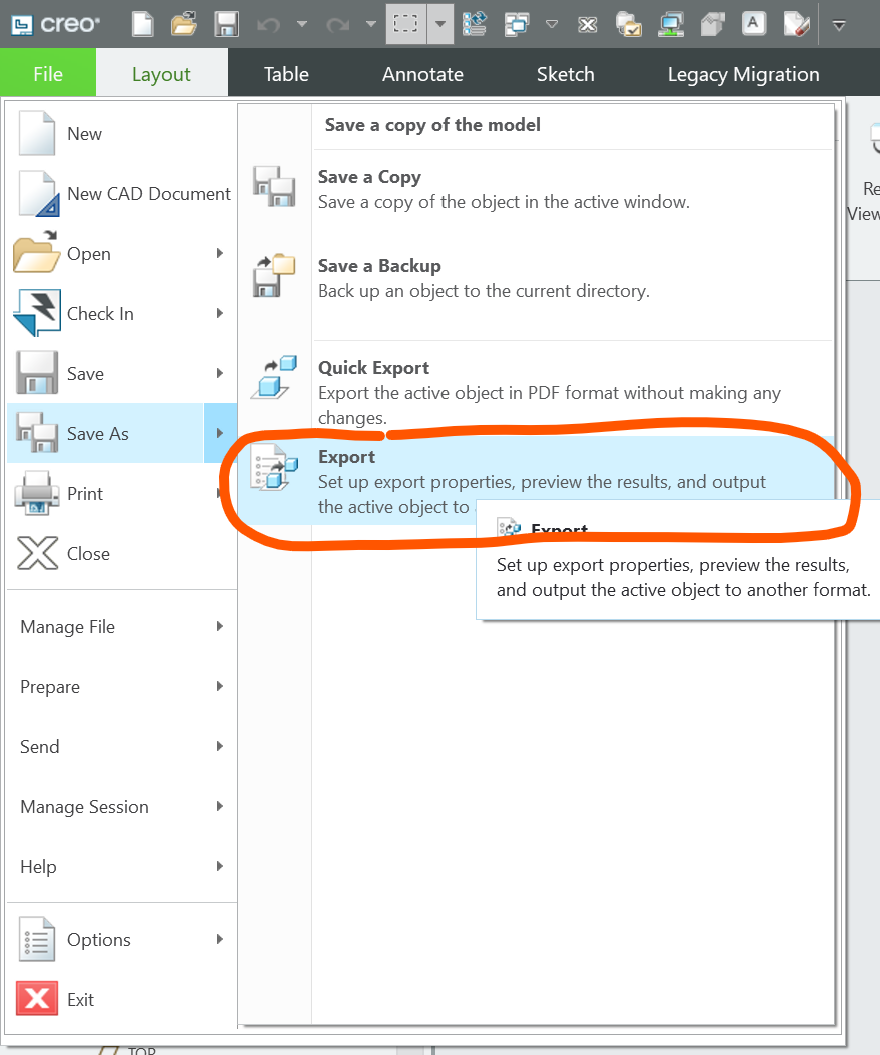Expand the toolbar overflow chevron on the right
880x1055 pixels.
pyautogui.click(x=840, y=25)
